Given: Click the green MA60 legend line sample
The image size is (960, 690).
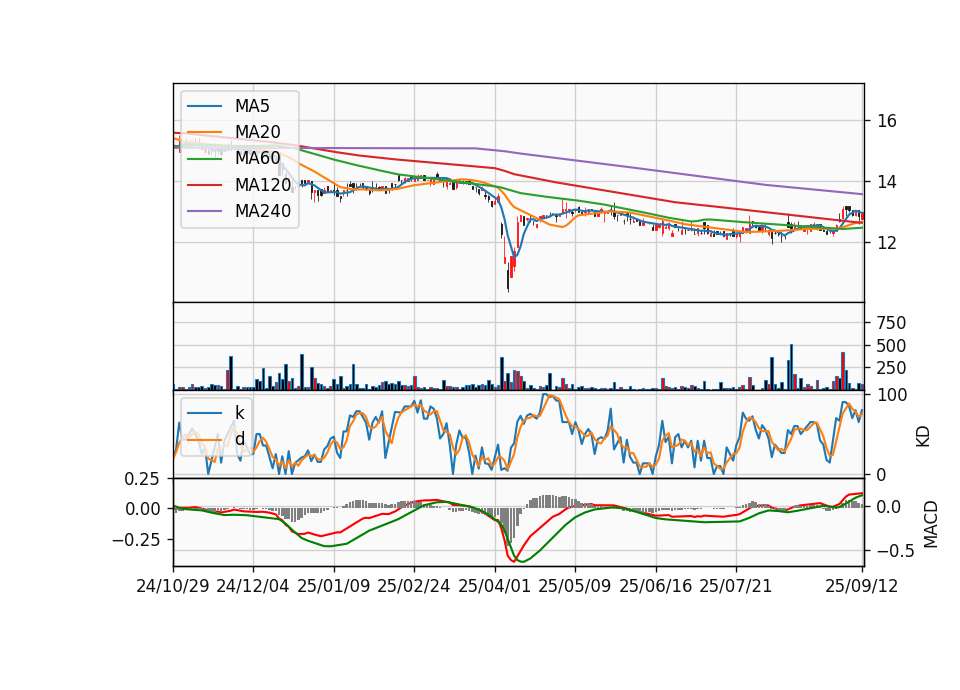Looking at the screenshot, I should pos(204,159).
